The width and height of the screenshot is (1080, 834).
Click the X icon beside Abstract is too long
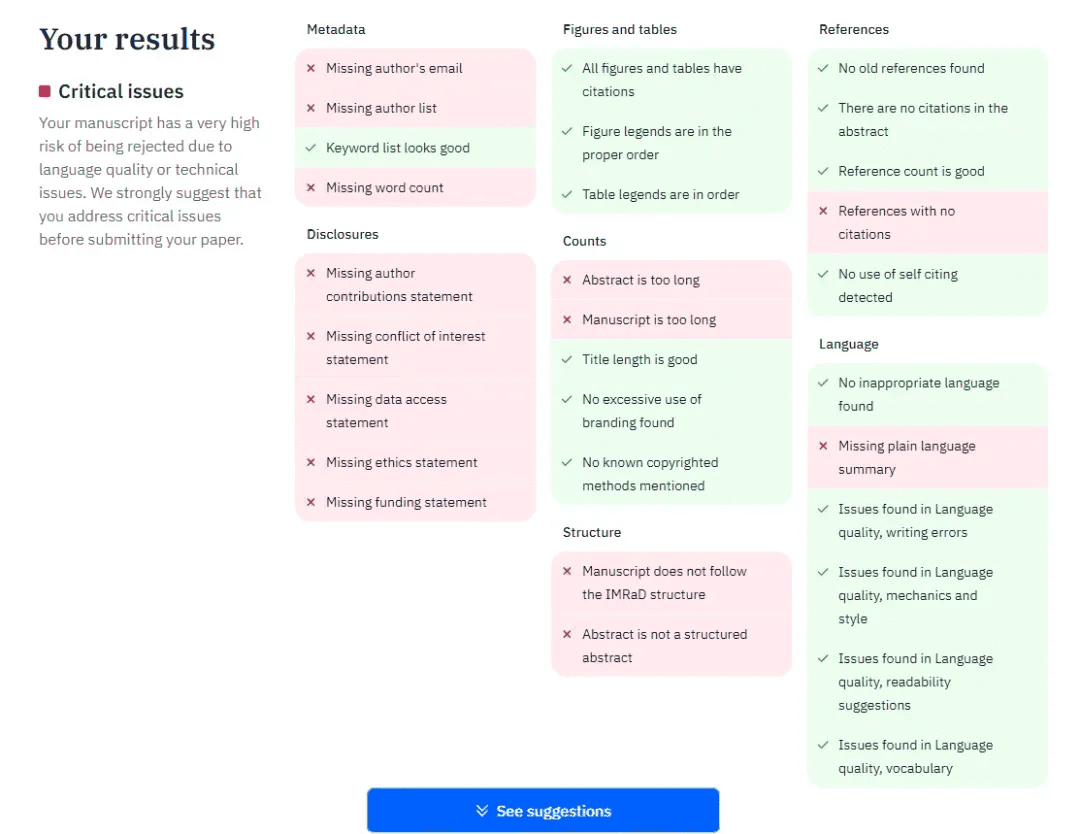567,281
